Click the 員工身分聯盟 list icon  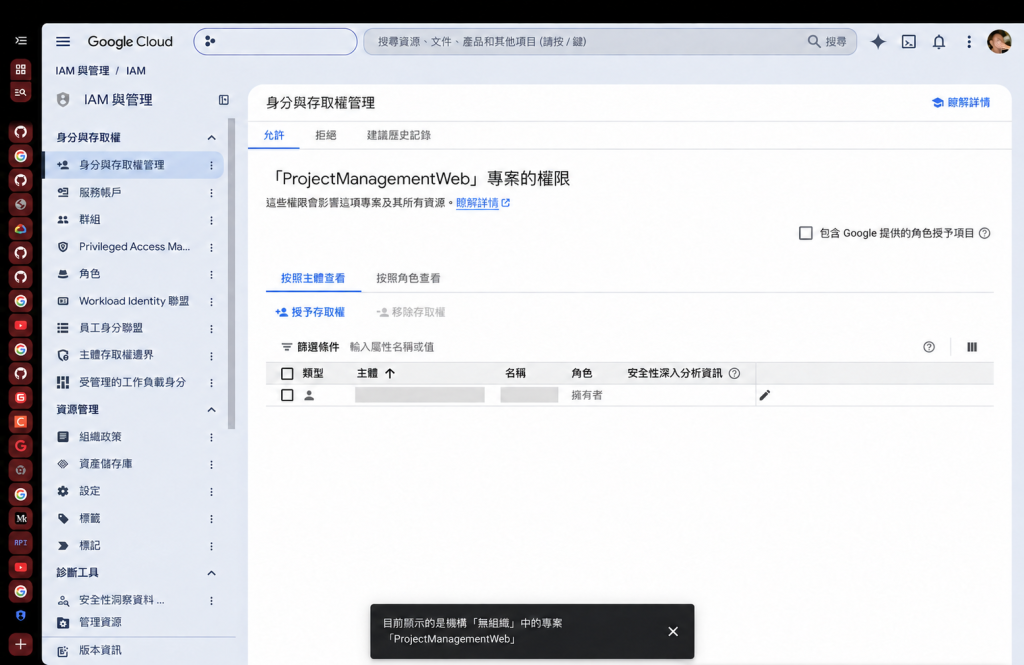[x=63, y=328]
